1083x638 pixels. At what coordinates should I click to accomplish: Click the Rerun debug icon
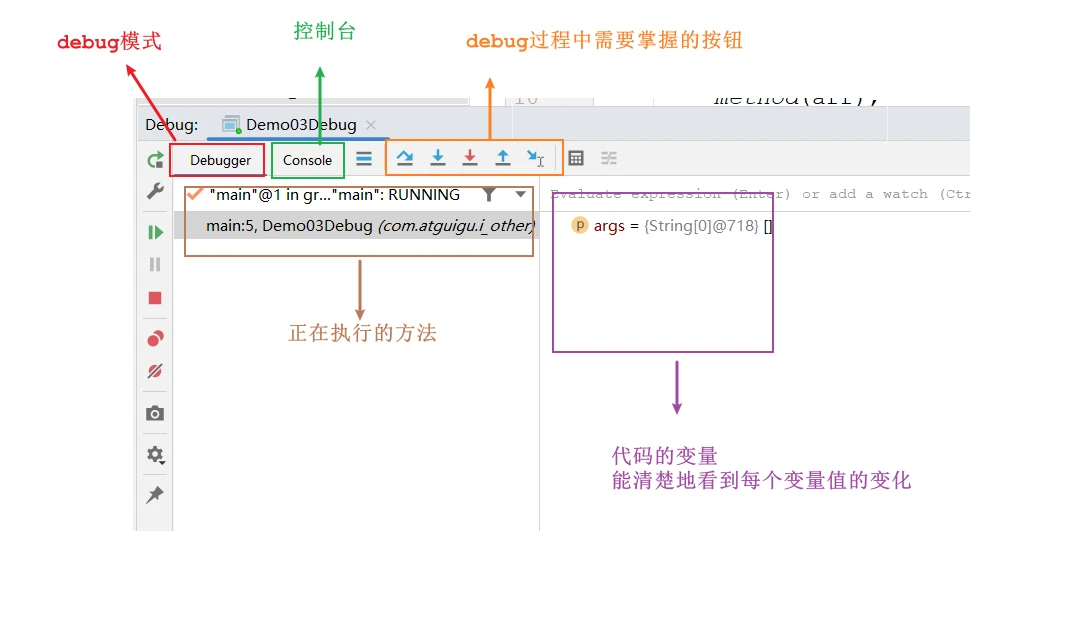(x=155, y=160)
